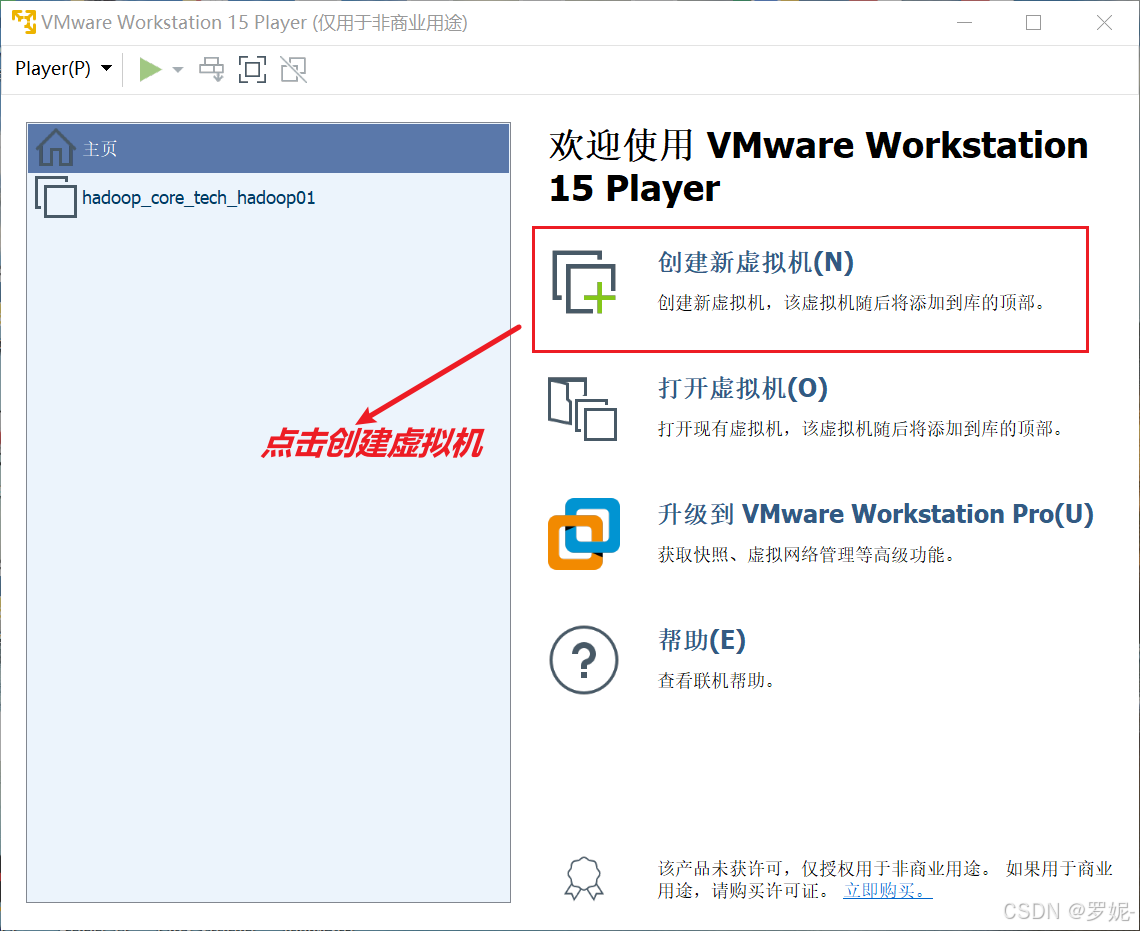Screen dimensions: 1140x931
Task: Power on virtual machine with green play button
Action: [150, 70]
